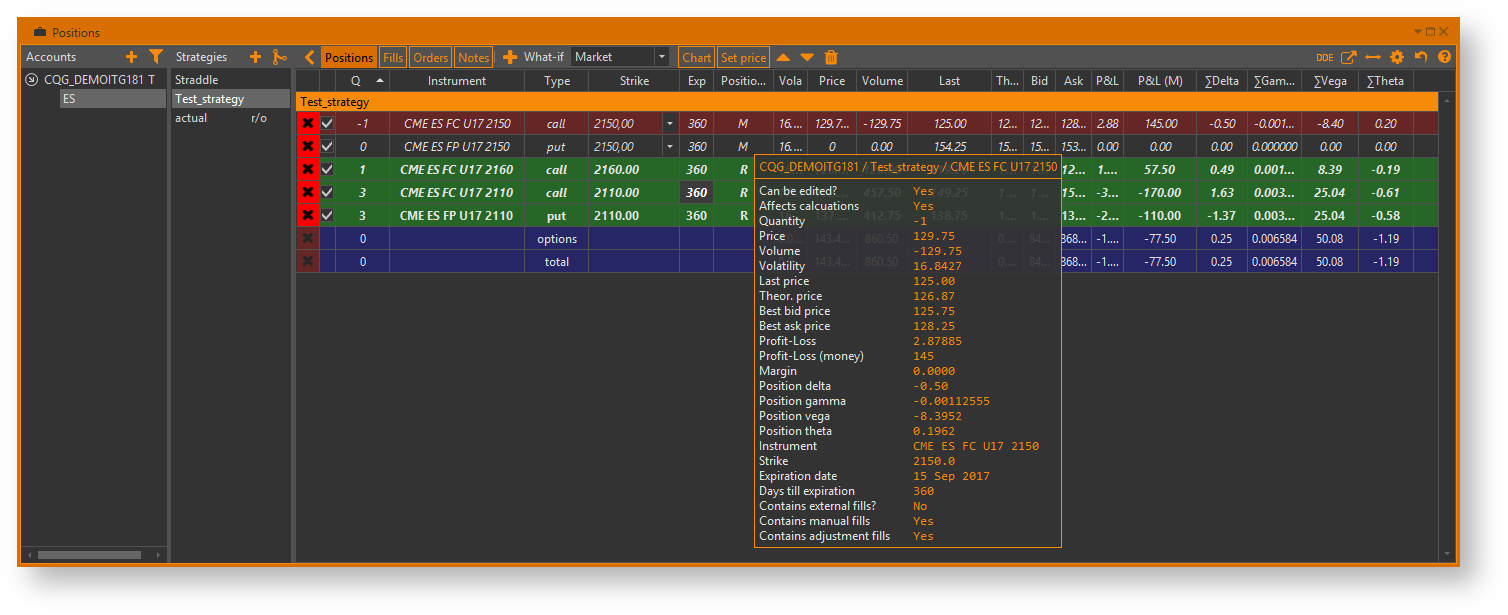1508x615 pixels.
Task: Switch to the Orders tab
Action: pyautogui.click(x=430, y=57)
